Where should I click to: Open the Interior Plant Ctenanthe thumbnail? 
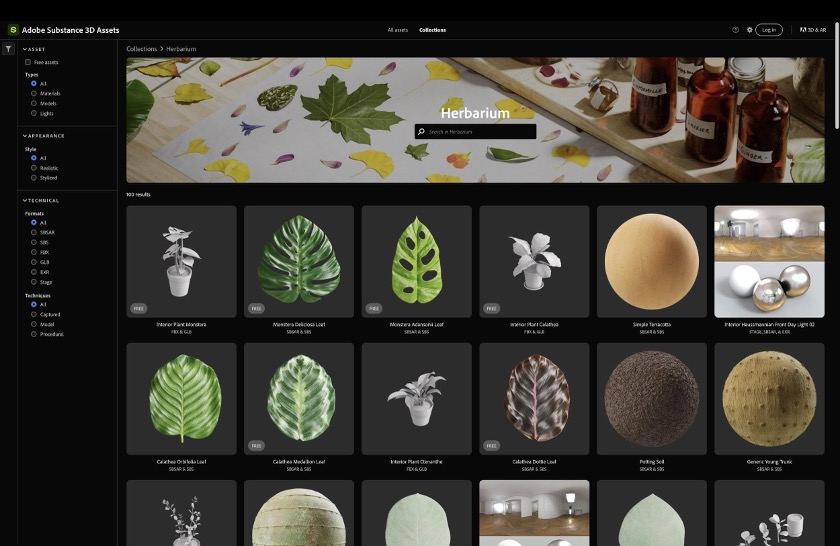click(416, 399)
